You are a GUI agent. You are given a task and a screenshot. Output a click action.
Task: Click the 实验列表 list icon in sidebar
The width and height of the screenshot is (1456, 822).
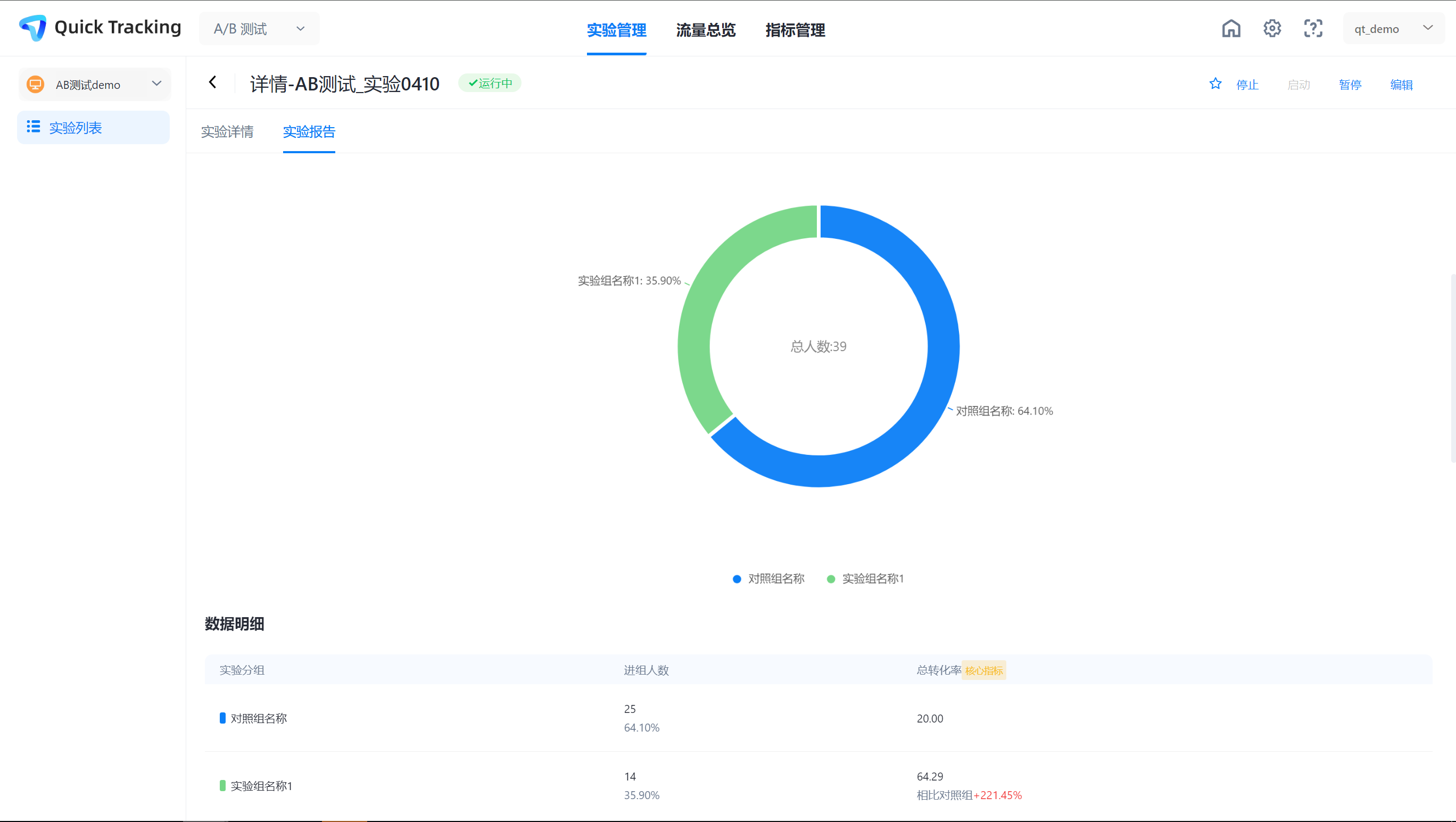point(34,127)
